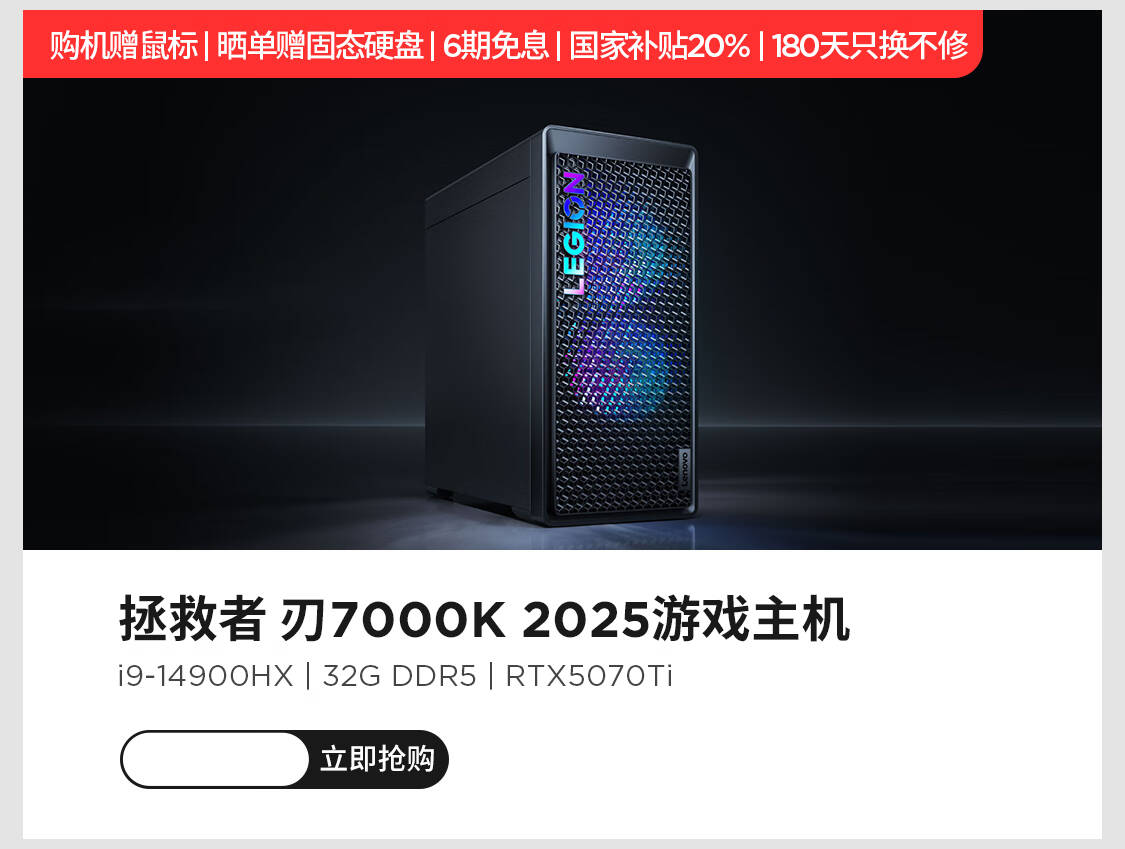The image size is (1125, 849).
Task: Click the 180天只换不修 warranty offer
Action: point(870,46)
